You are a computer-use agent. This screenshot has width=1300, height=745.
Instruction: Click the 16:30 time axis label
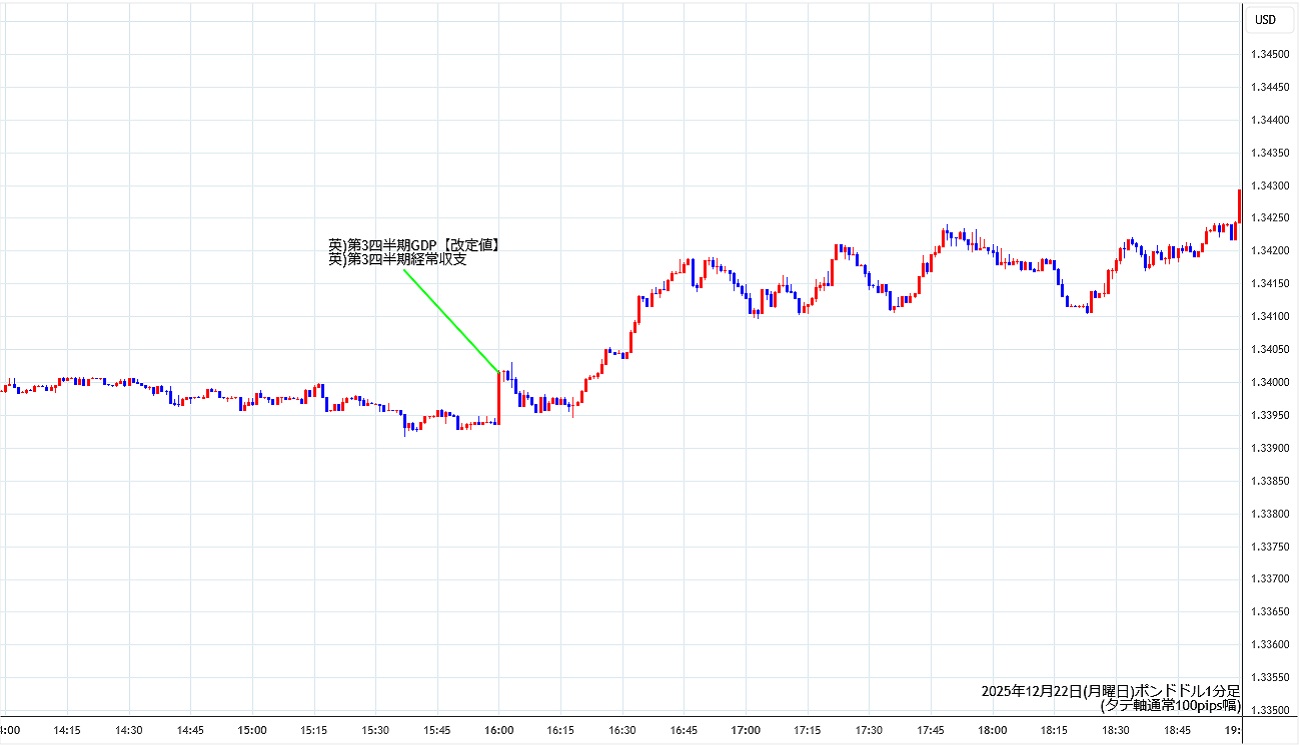622,730
